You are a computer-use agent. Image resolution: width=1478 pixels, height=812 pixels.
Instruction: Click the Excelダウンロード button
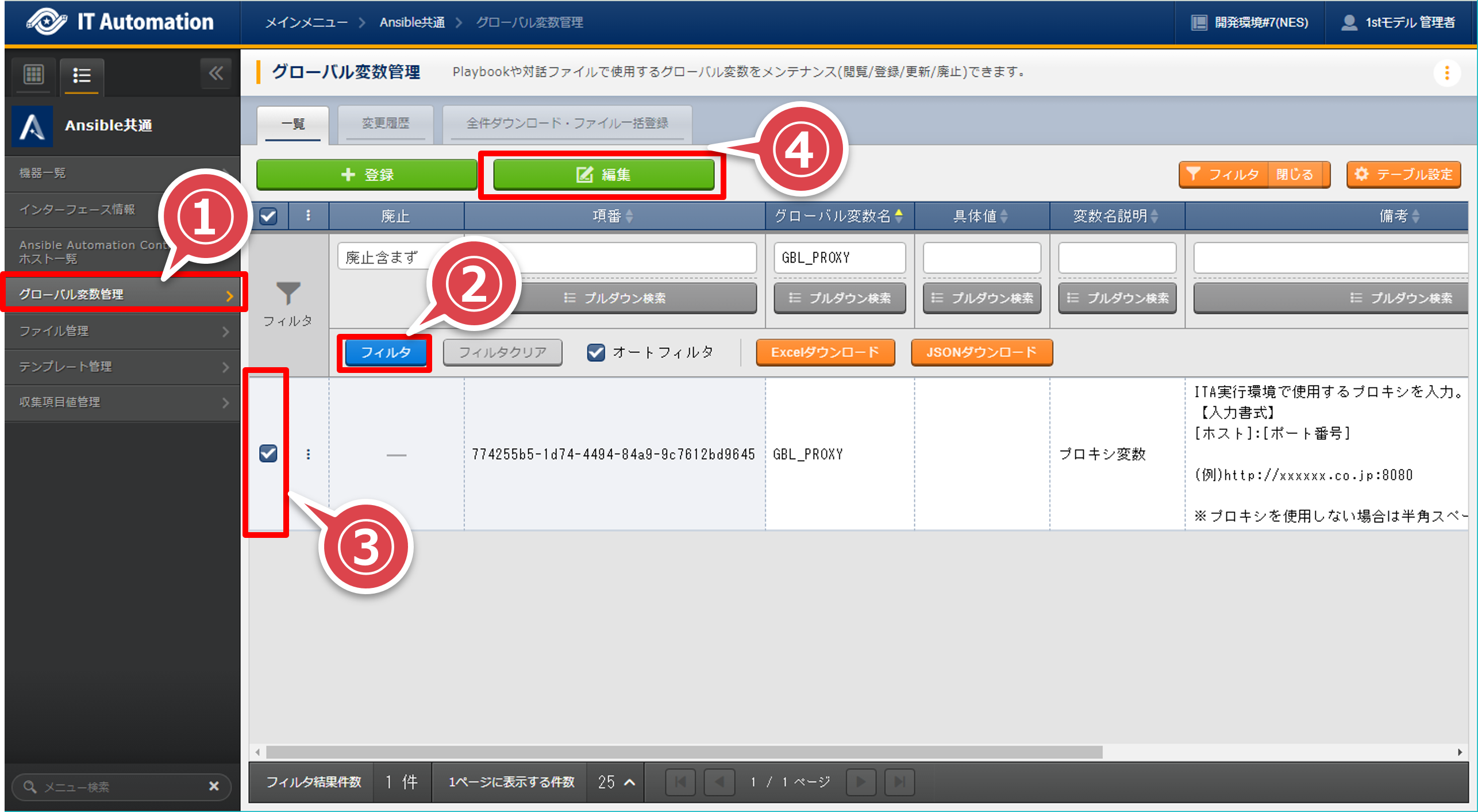click(825, 352)
